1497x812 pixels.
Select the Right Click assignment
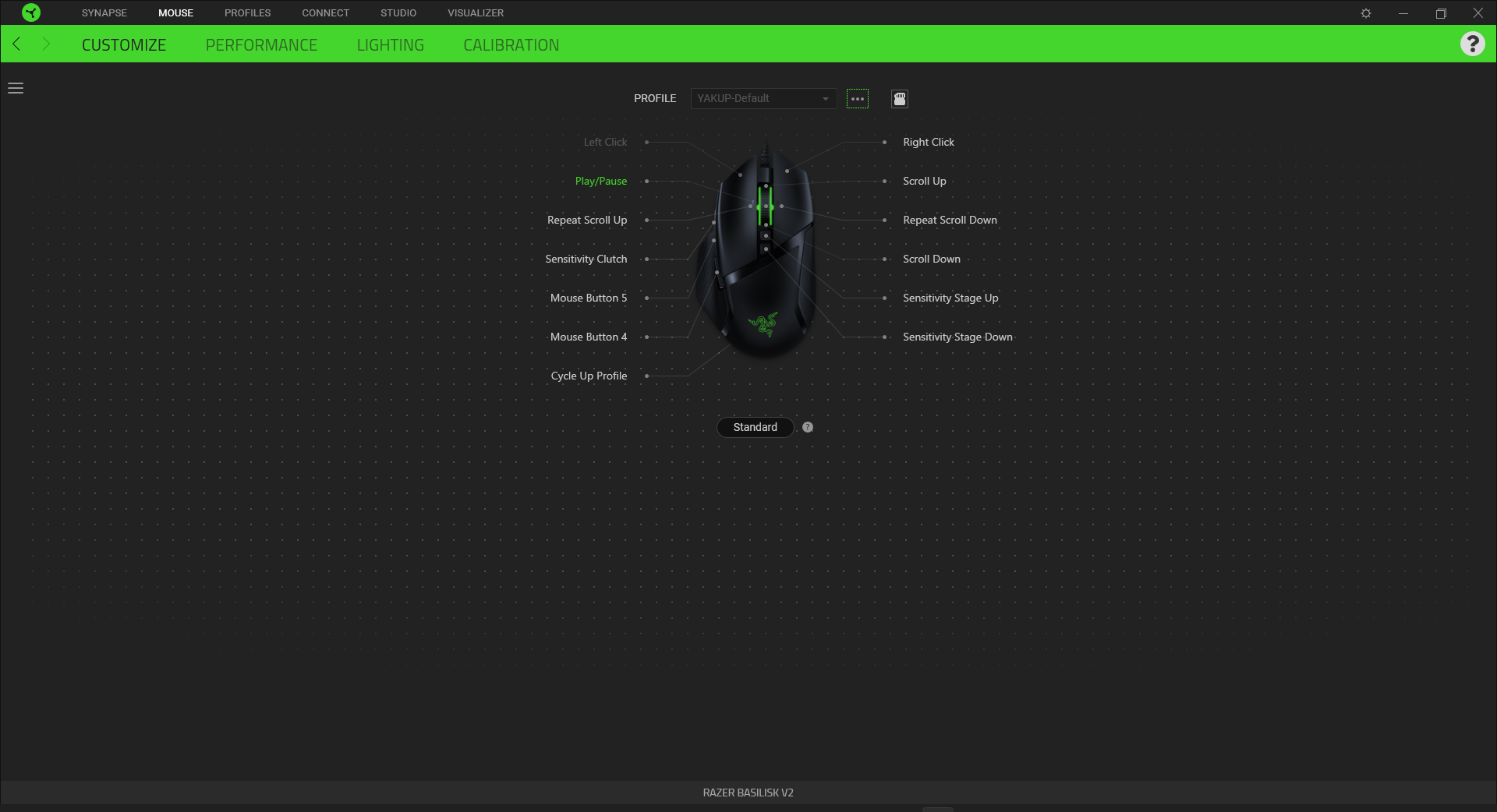pos(929,142)
